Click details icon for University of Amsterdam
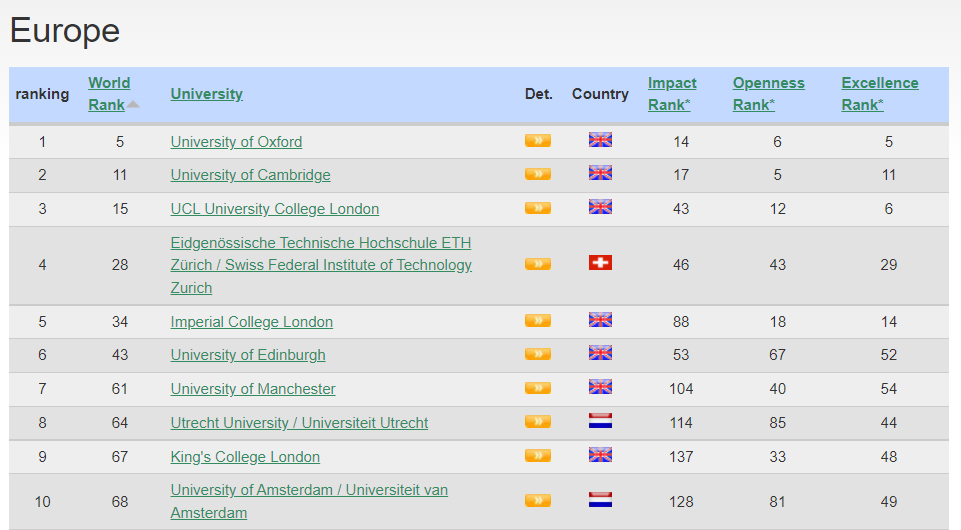 (x=538, y=500)
